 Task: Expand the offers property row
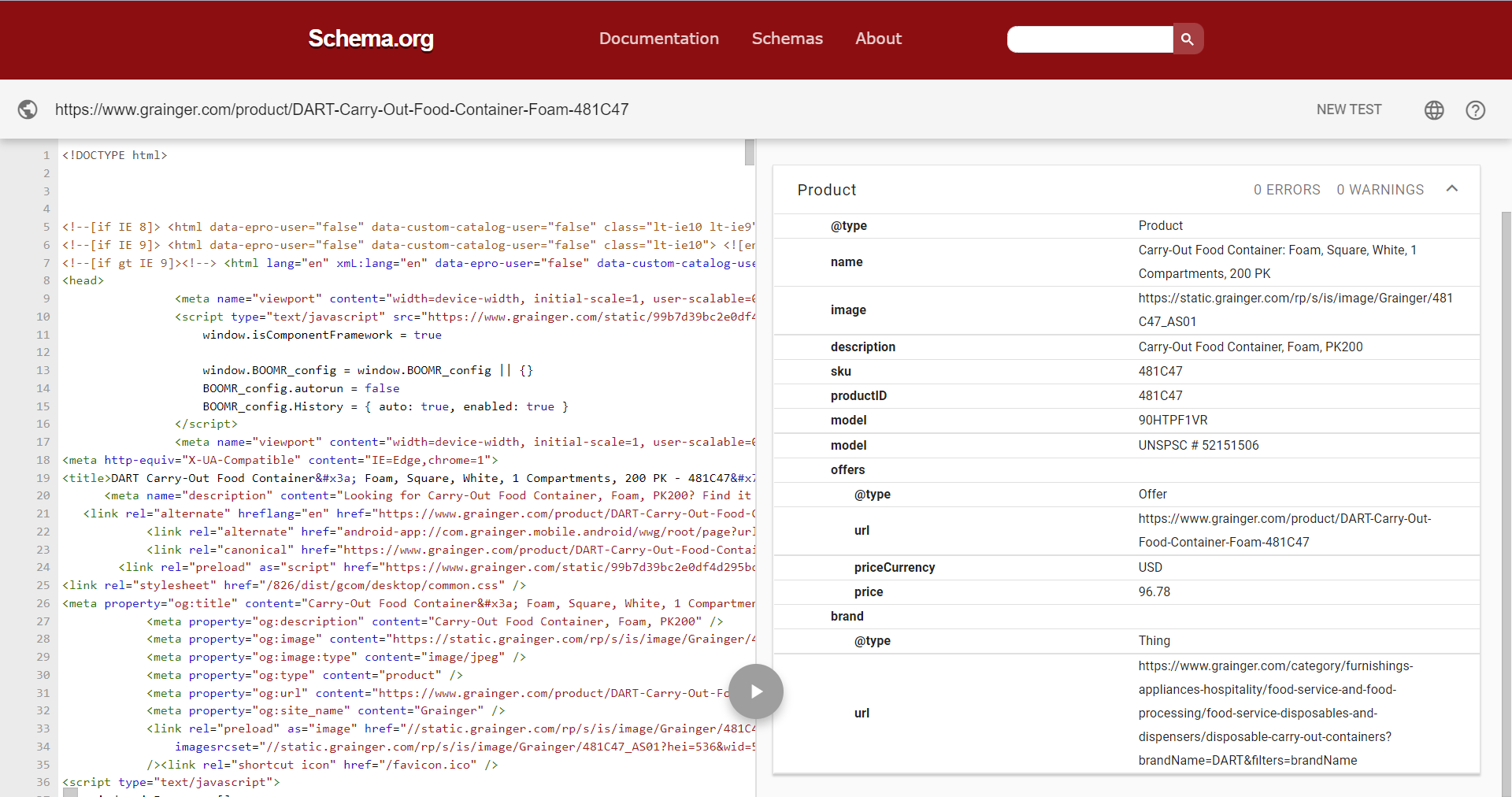[x=847, y=469]
